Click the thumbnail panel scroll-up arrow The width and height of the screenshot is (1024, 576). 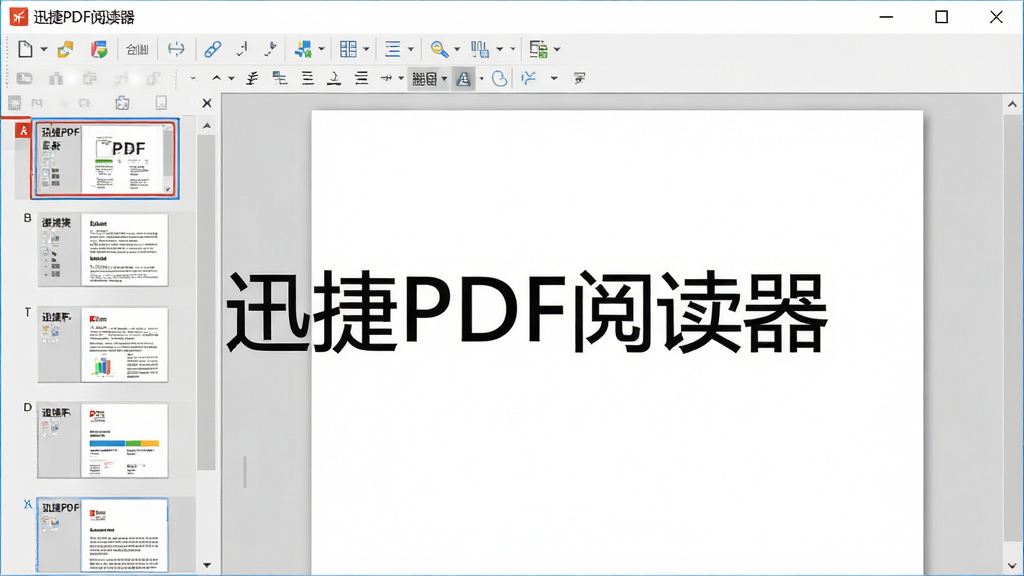pyautogui.click(x=207, y=125)
